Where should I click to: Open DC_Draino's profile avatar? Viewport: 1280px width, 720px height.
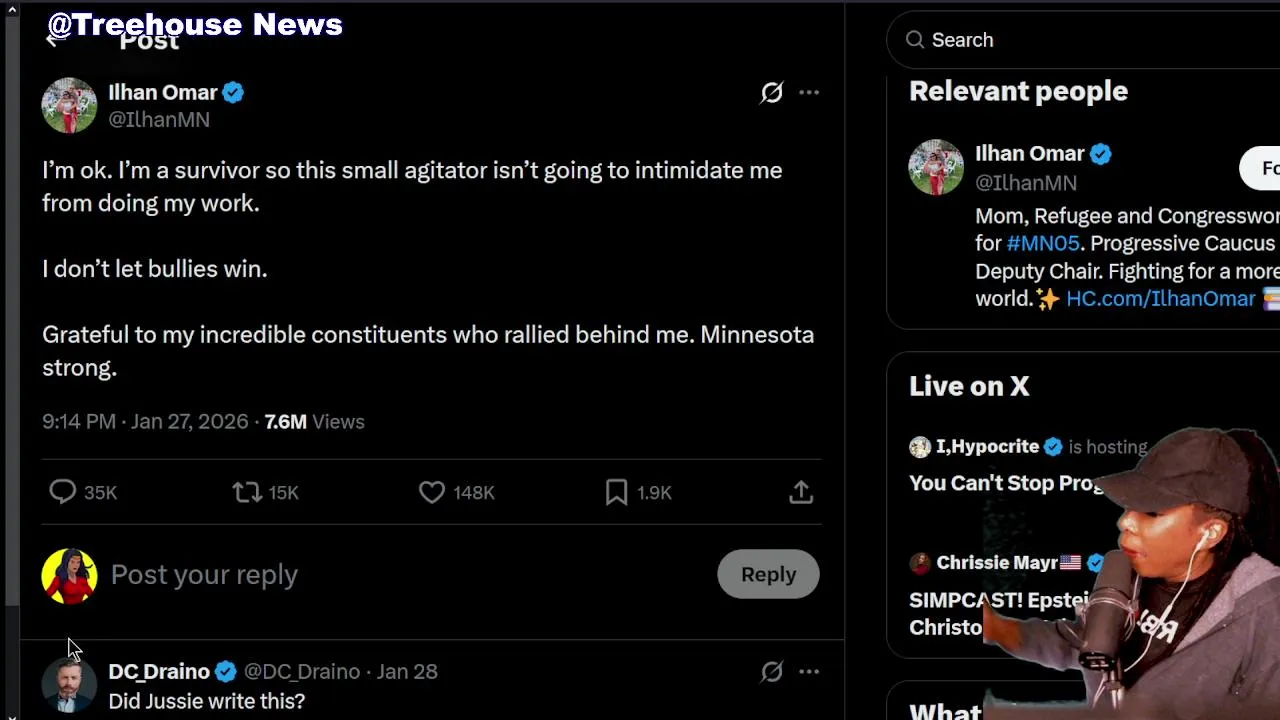(x=69, y=686)
